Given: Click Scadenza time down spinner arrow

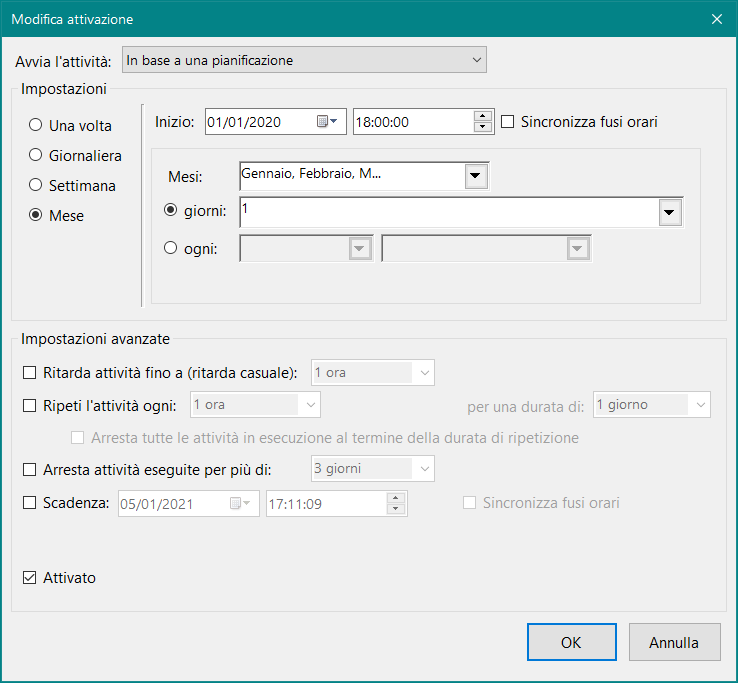Looking at the screenshot, I should [396, 509].
